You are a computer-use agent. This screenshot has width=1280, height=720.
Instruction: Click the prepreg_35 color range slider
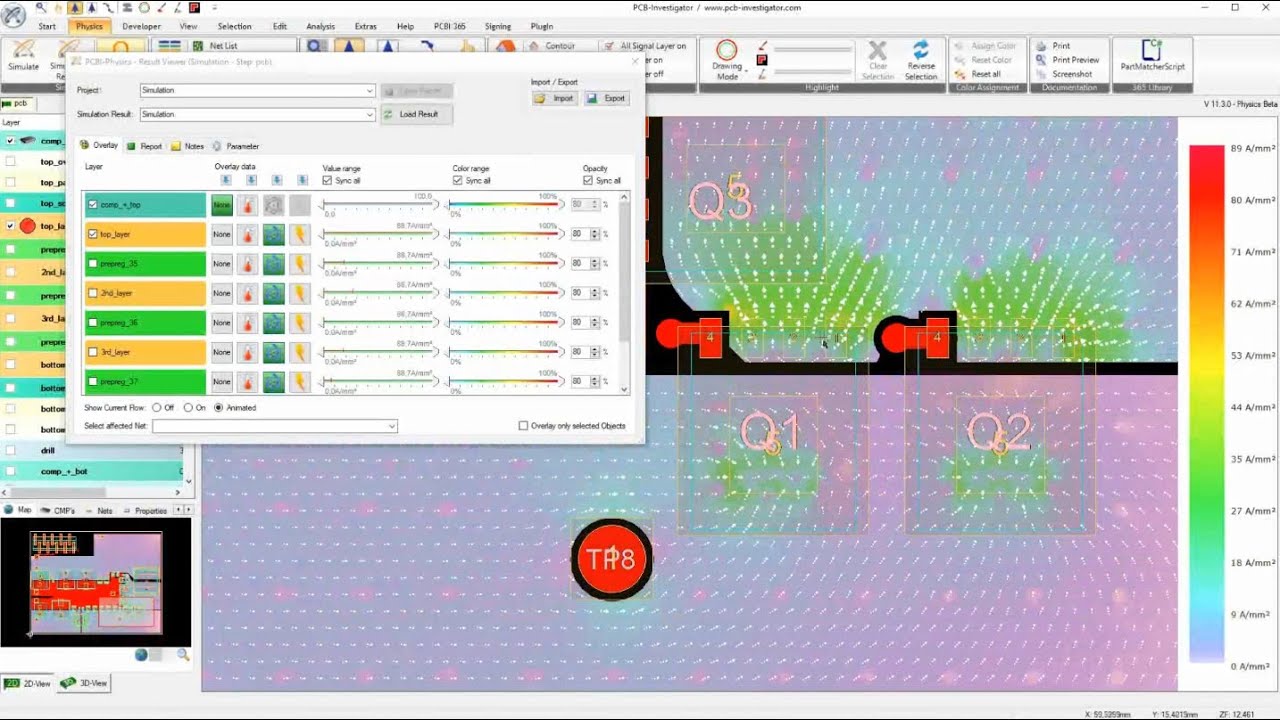click(x=504, y=264)
